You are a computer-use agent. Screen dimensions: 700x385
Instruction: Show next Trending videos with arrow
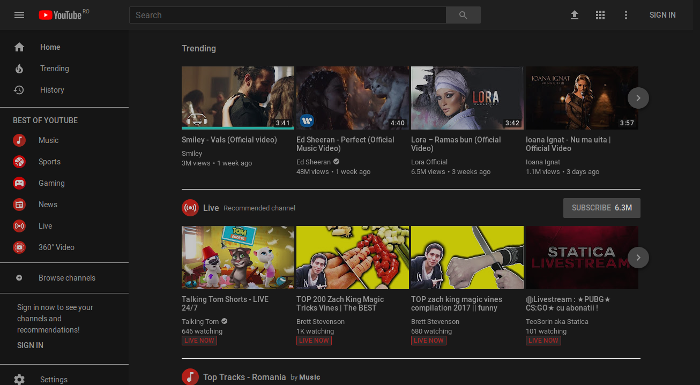pos(638,98)
